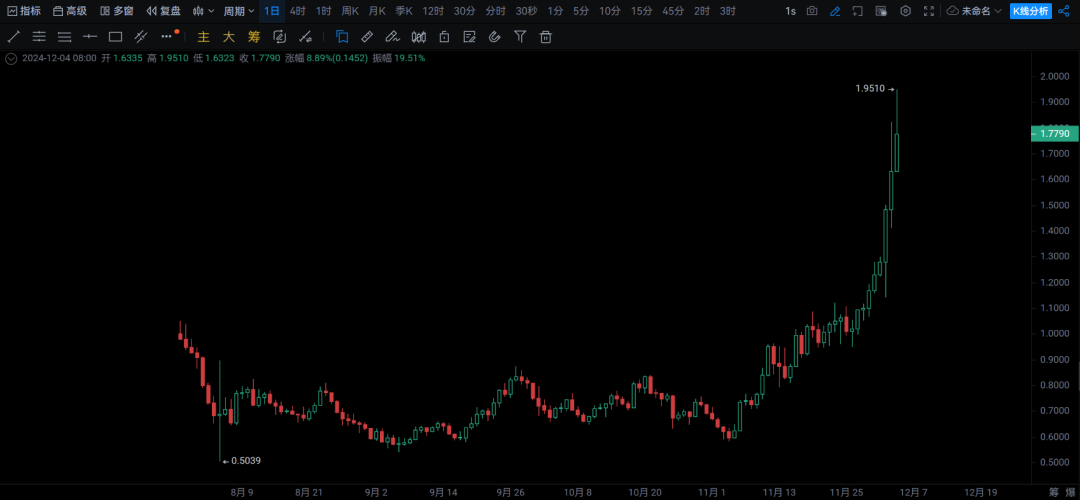Open the 指标 indicators panel
Viewport: 1080px width, 500px height.
[x=24, y=11]
